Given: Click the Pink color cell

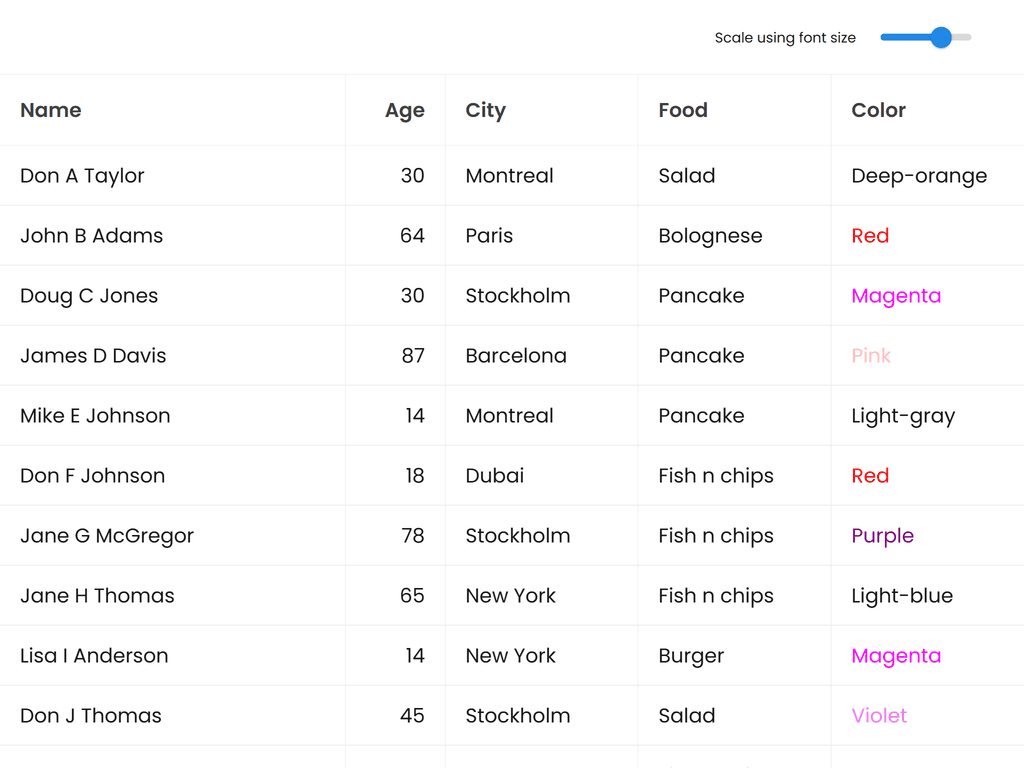Looking at the screenshot, I should (x=871, y=356).
